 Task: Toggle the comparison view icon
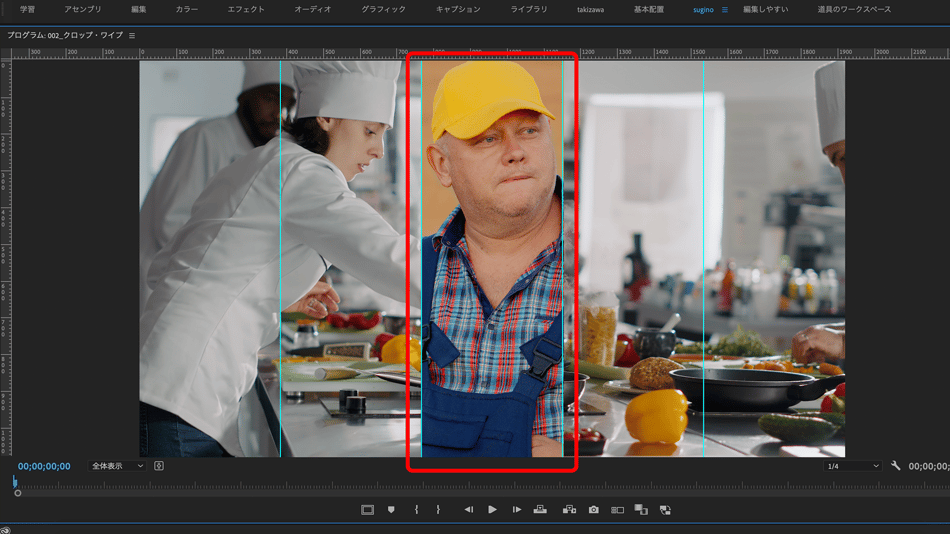[617, 510]
